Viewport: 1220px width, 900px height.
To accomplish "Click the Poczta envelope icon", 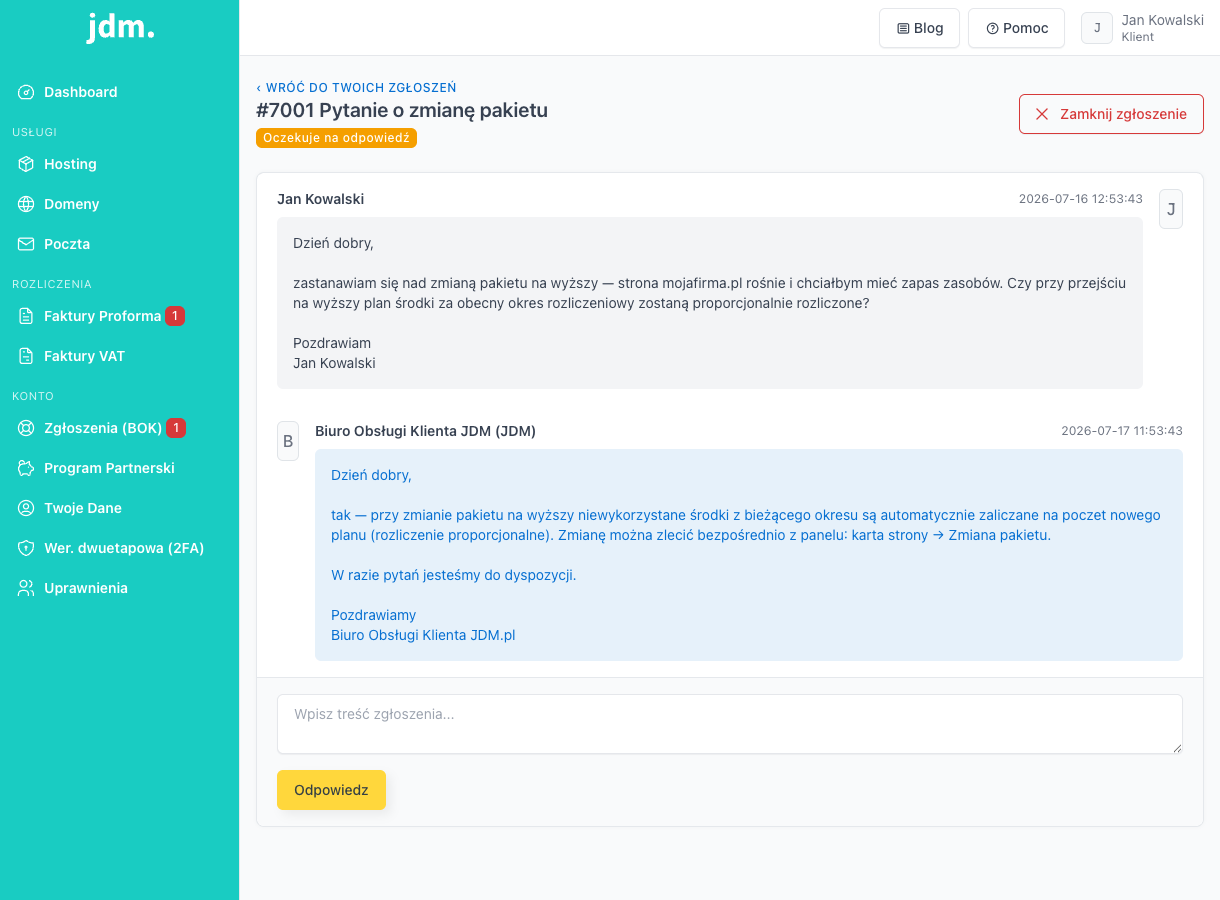I will (x=26, y=244).
